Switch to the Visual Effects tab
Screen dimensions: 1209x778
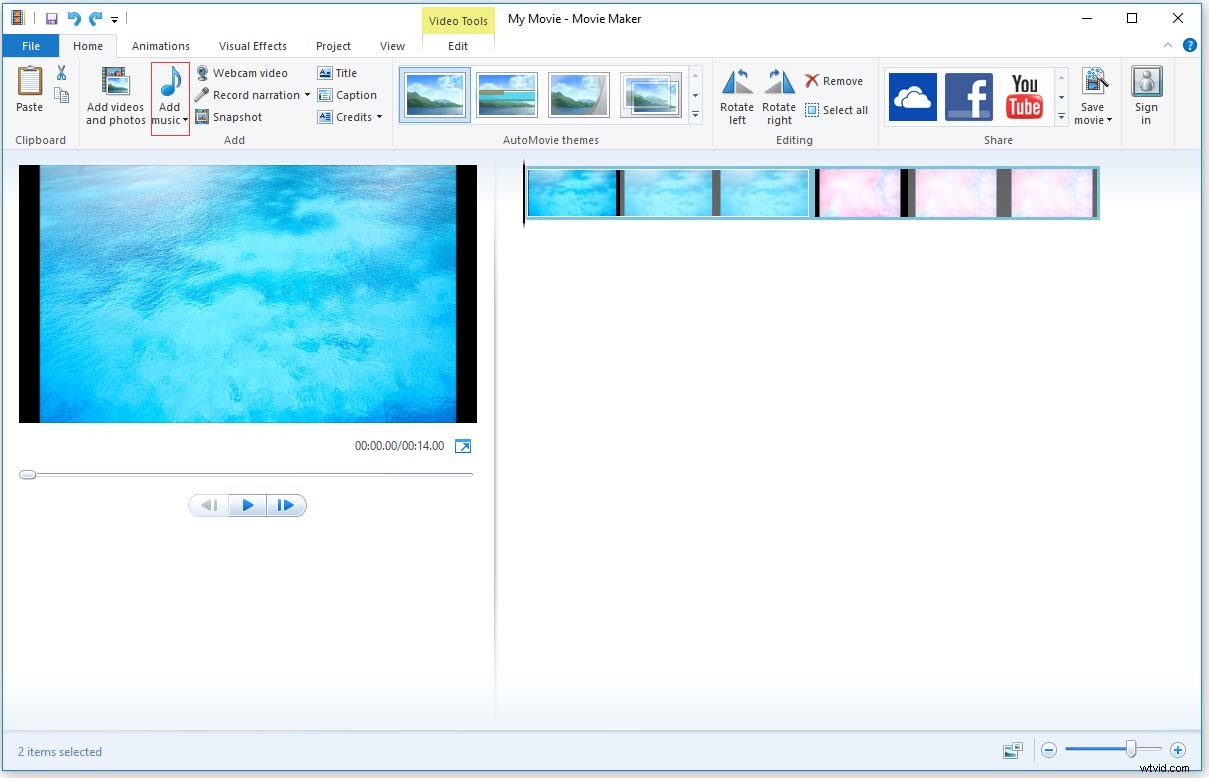pyautogui.click(x=253, y=45)
